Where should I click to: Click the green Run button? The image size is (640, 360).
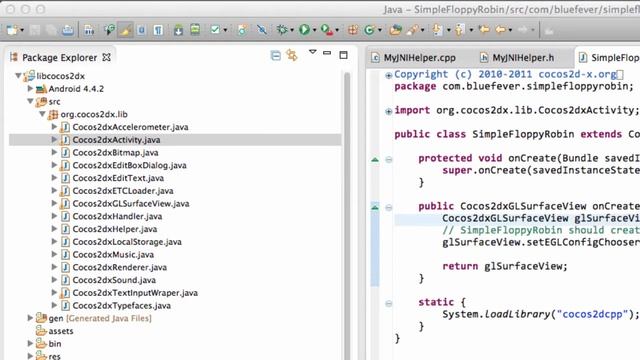tap(304, 30)
